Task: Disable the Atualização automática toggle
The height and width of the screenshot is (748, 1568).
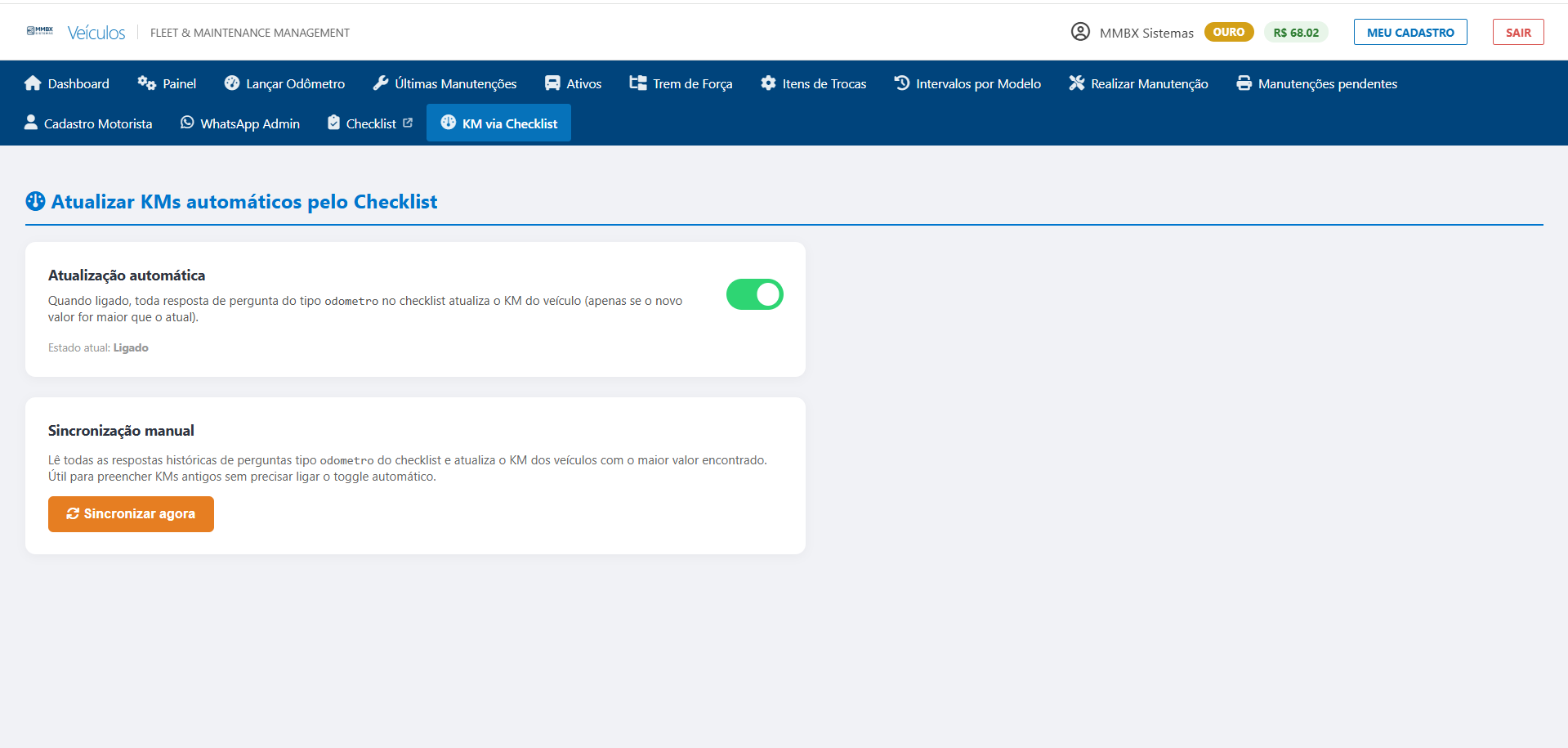Action: pos(754,294)
